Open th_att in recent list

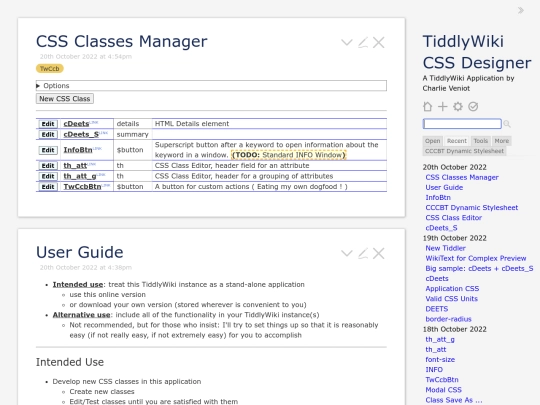(436, 350)
